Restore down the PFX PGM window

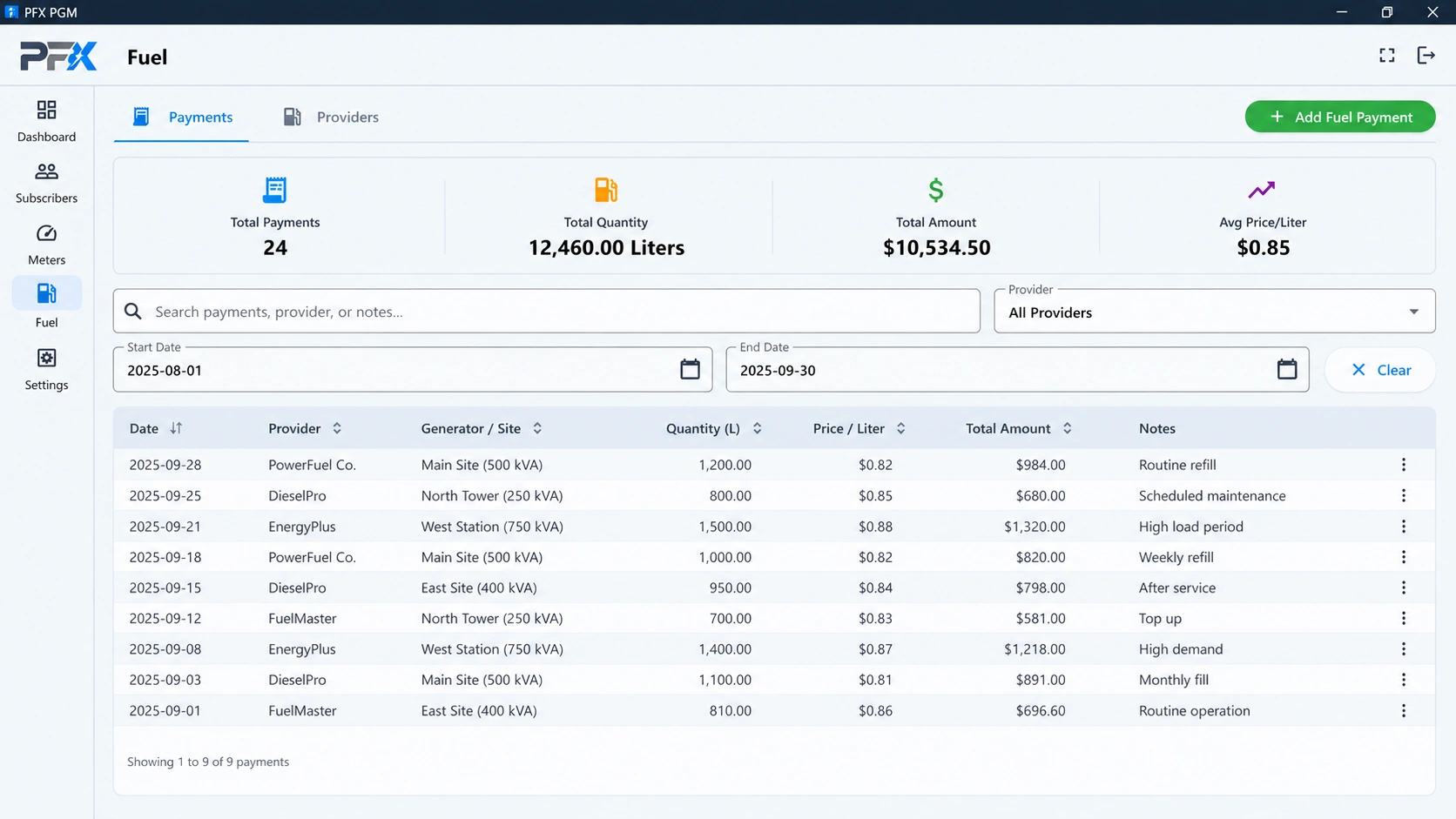[x=1387, y=12]
